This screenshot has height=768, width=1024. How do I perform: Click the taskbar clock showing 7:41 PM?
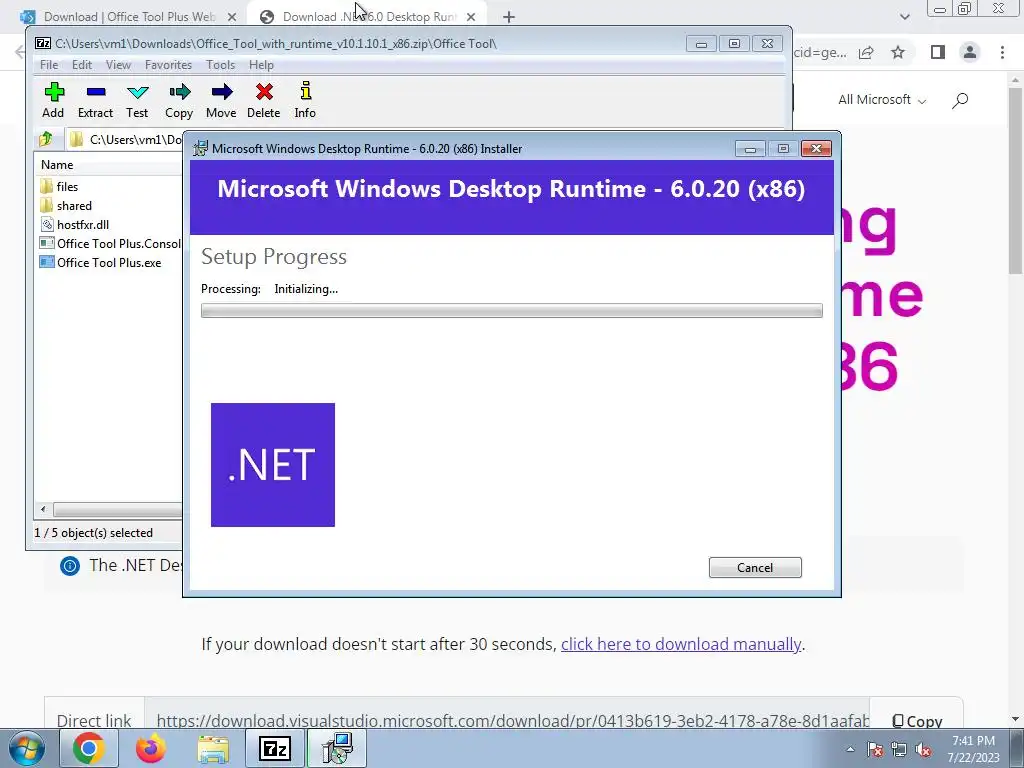(x=973, y=748)
